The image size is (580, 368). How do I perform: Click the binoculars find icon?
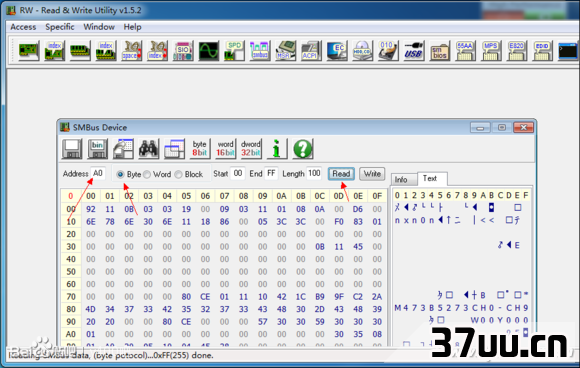tap(149, 149)
